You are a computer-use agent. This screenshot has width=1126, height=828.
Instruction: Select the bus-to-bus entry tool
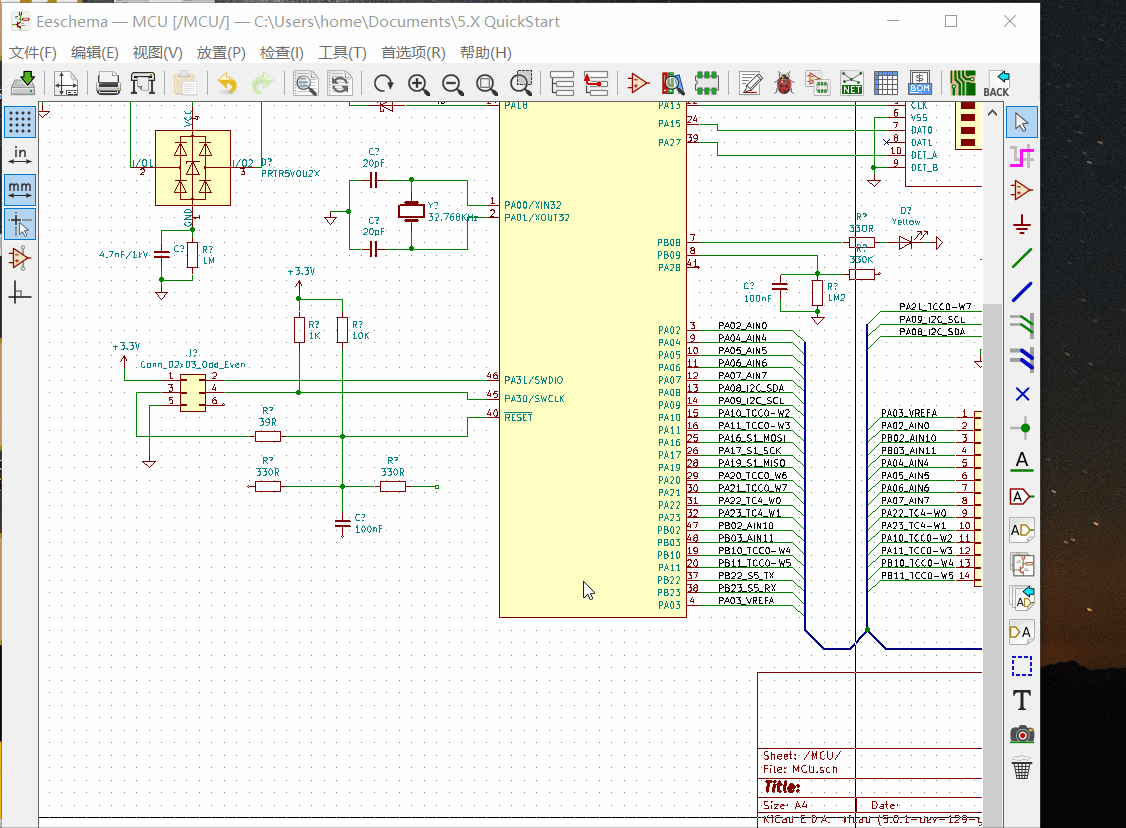[1022, 360]
